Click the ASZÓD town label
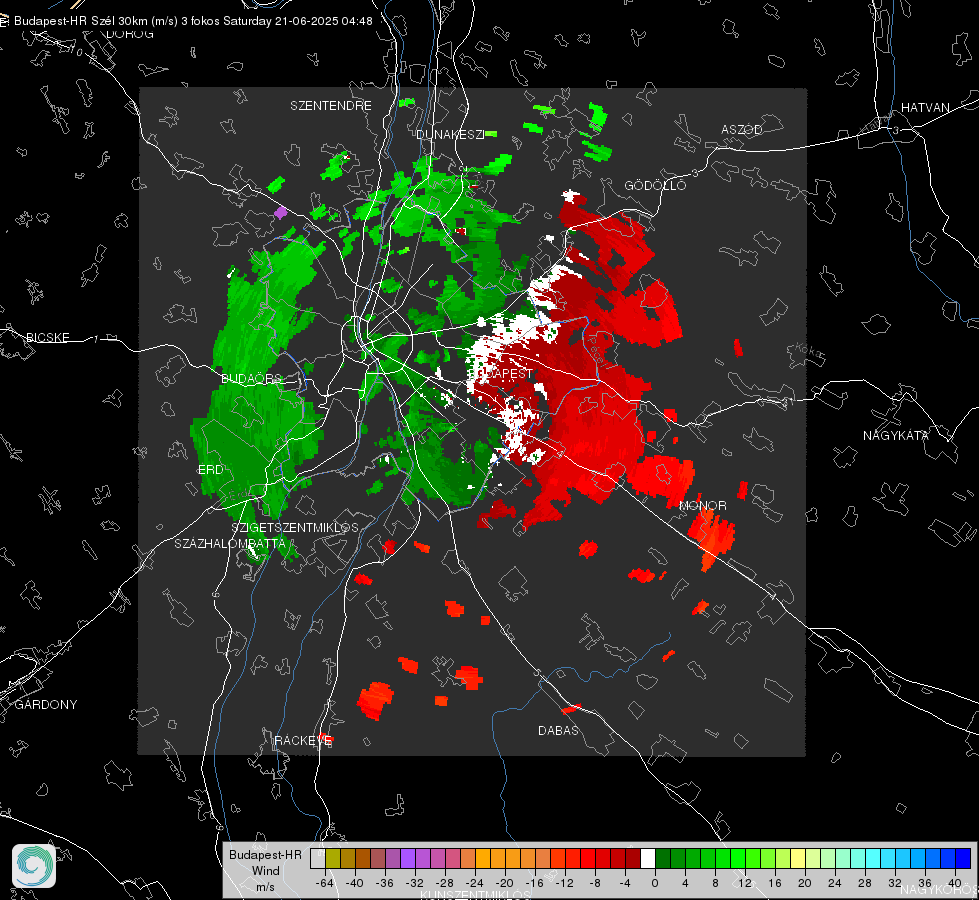The image size is (979, 900). (x=742, y=129)
